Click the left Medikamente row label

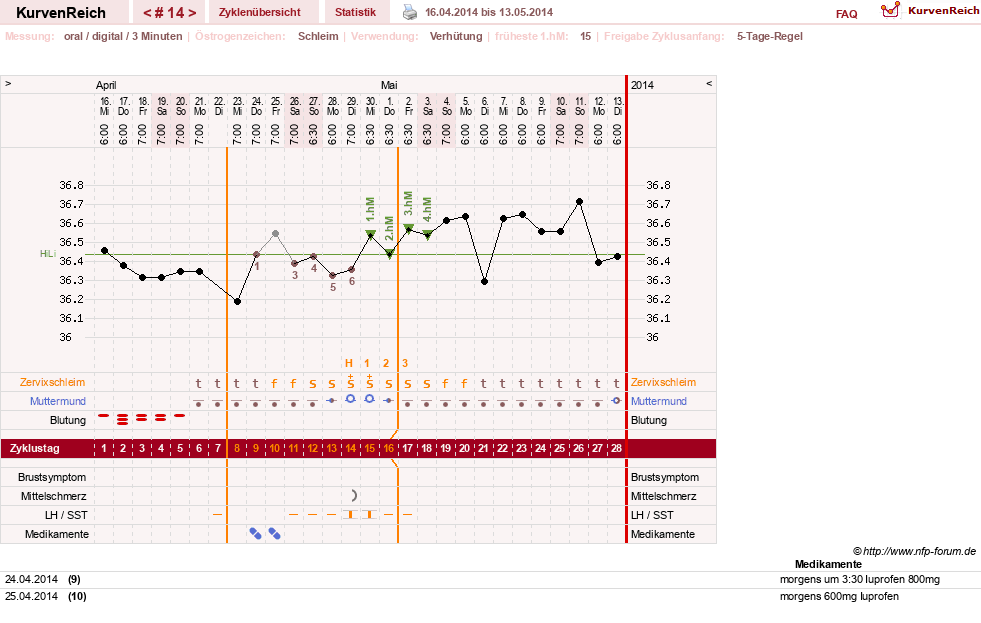[x=57, y=534]
